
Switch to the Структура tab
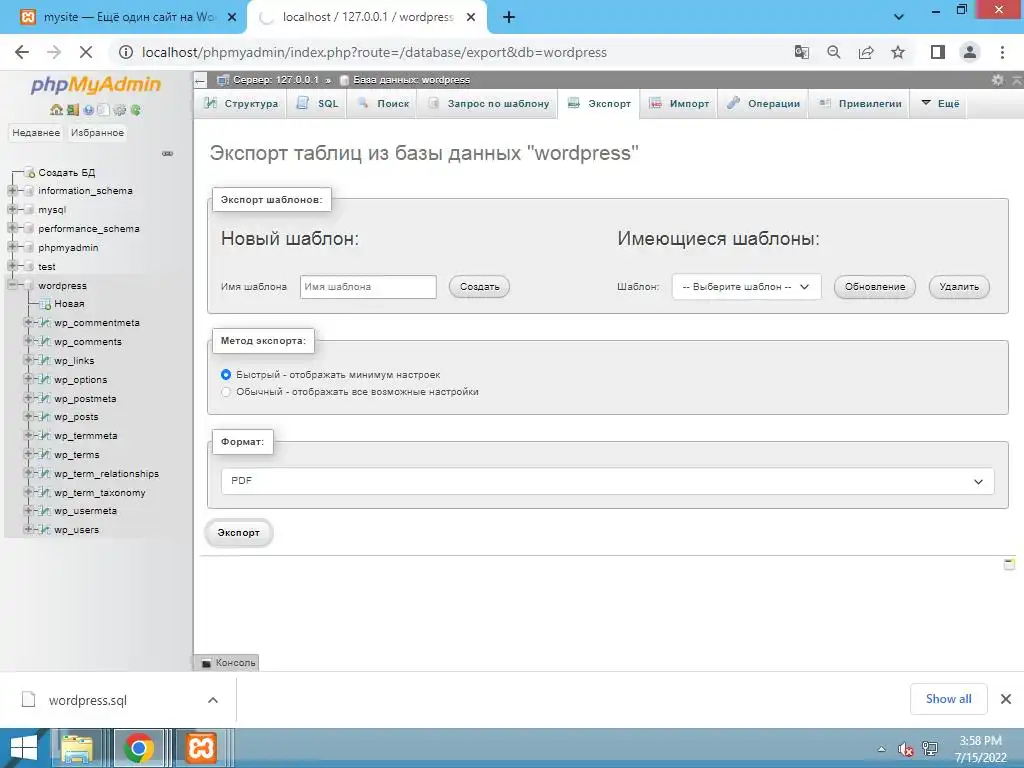coord(240,103)
